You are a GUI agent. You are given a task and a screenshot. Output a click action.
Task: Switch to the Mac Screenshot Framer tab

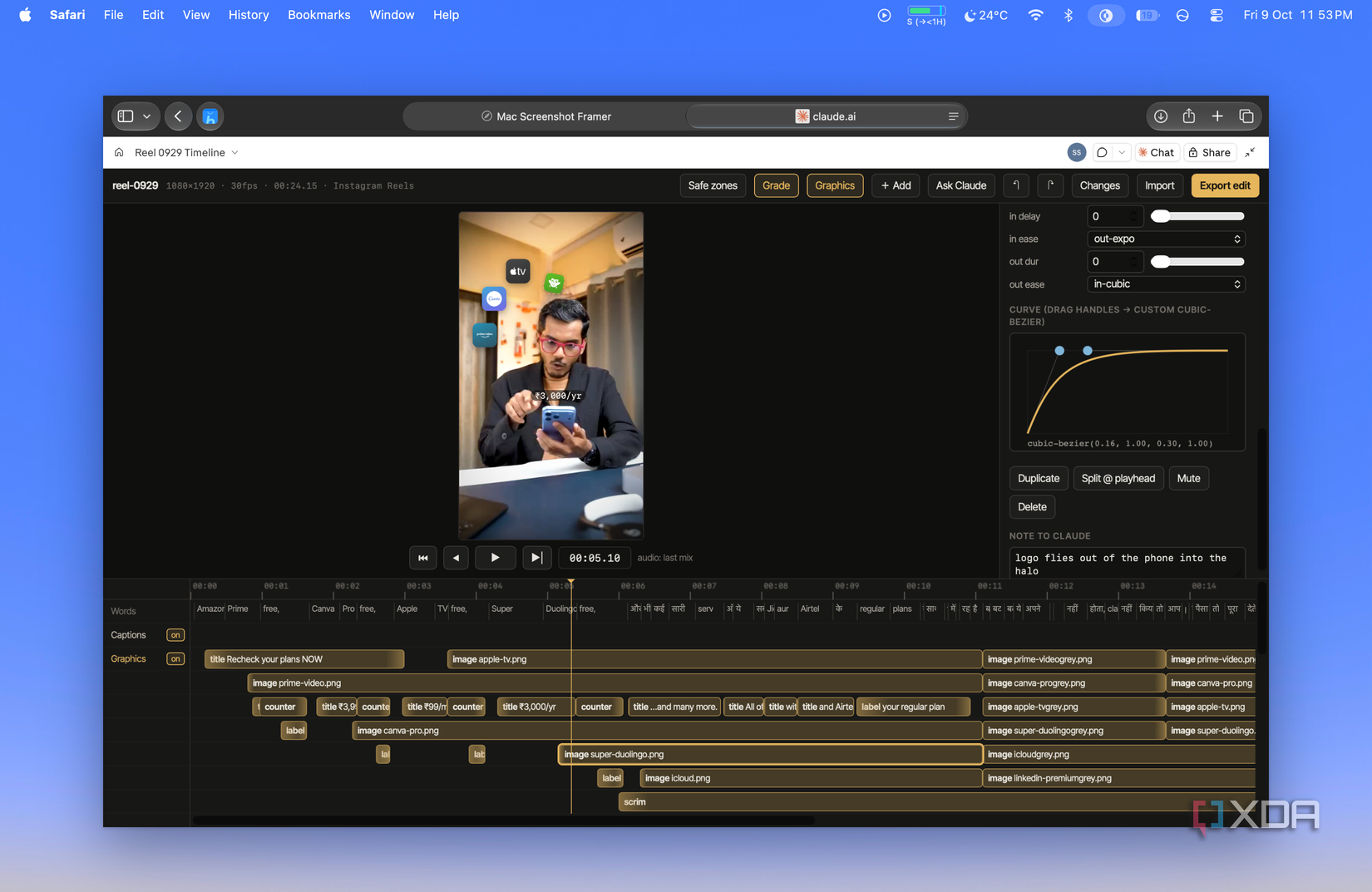pos(545,116)
